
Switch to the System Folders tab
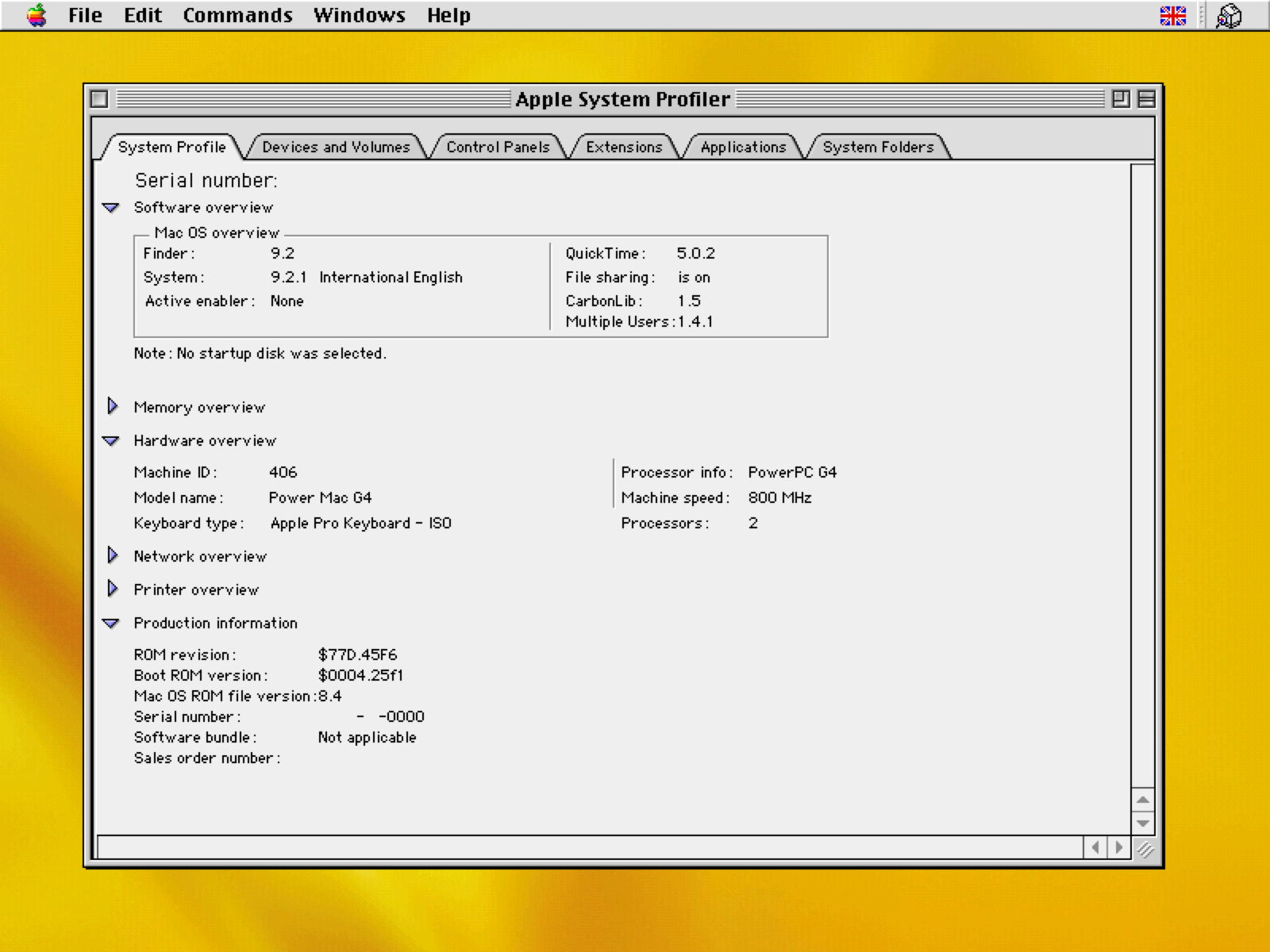click(x=878, y=147)
